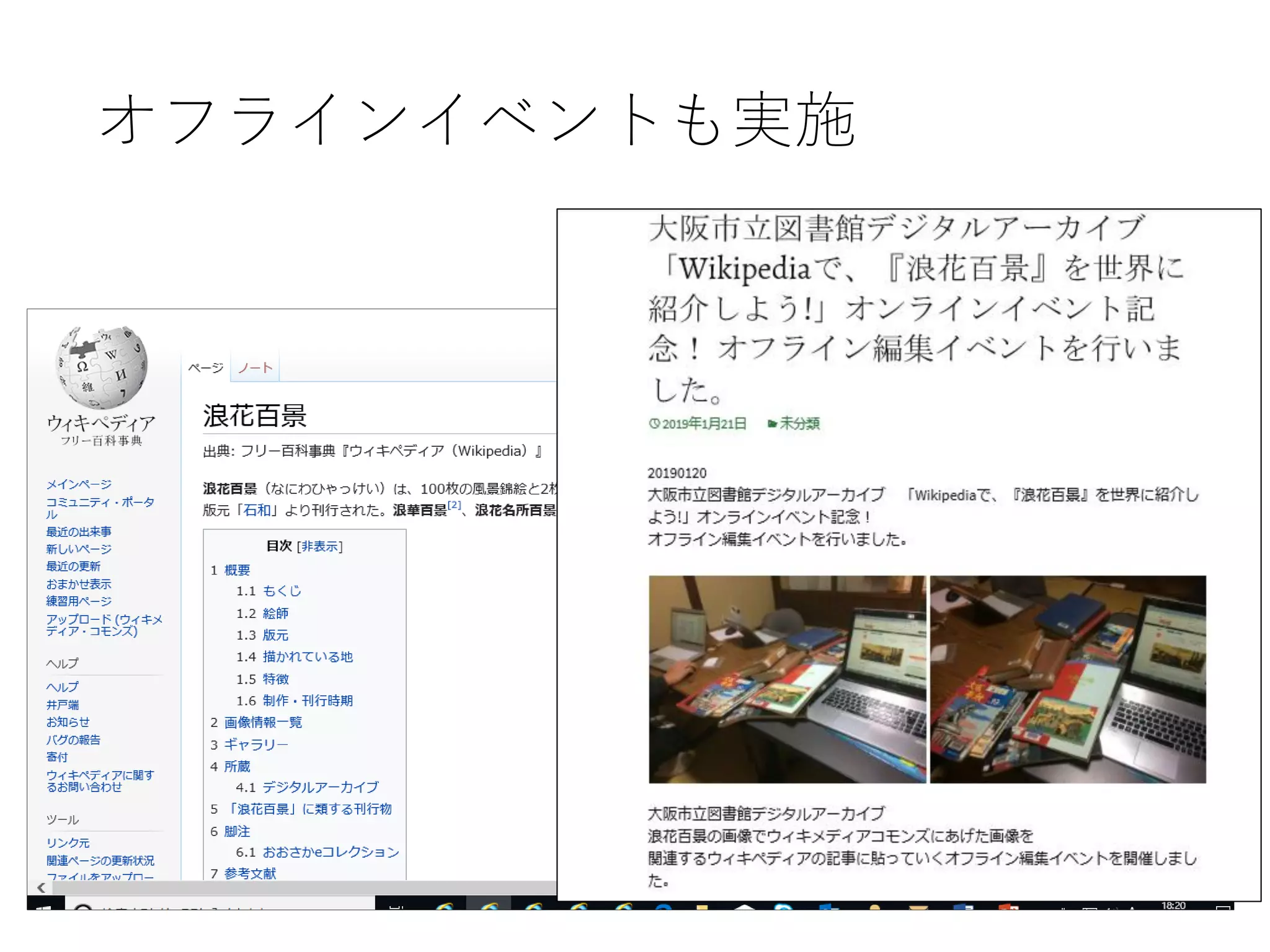This screenshot has width=1270, height=952.
Task: Open 最近の更新 sidebar link
Action: tap(73, 566)
